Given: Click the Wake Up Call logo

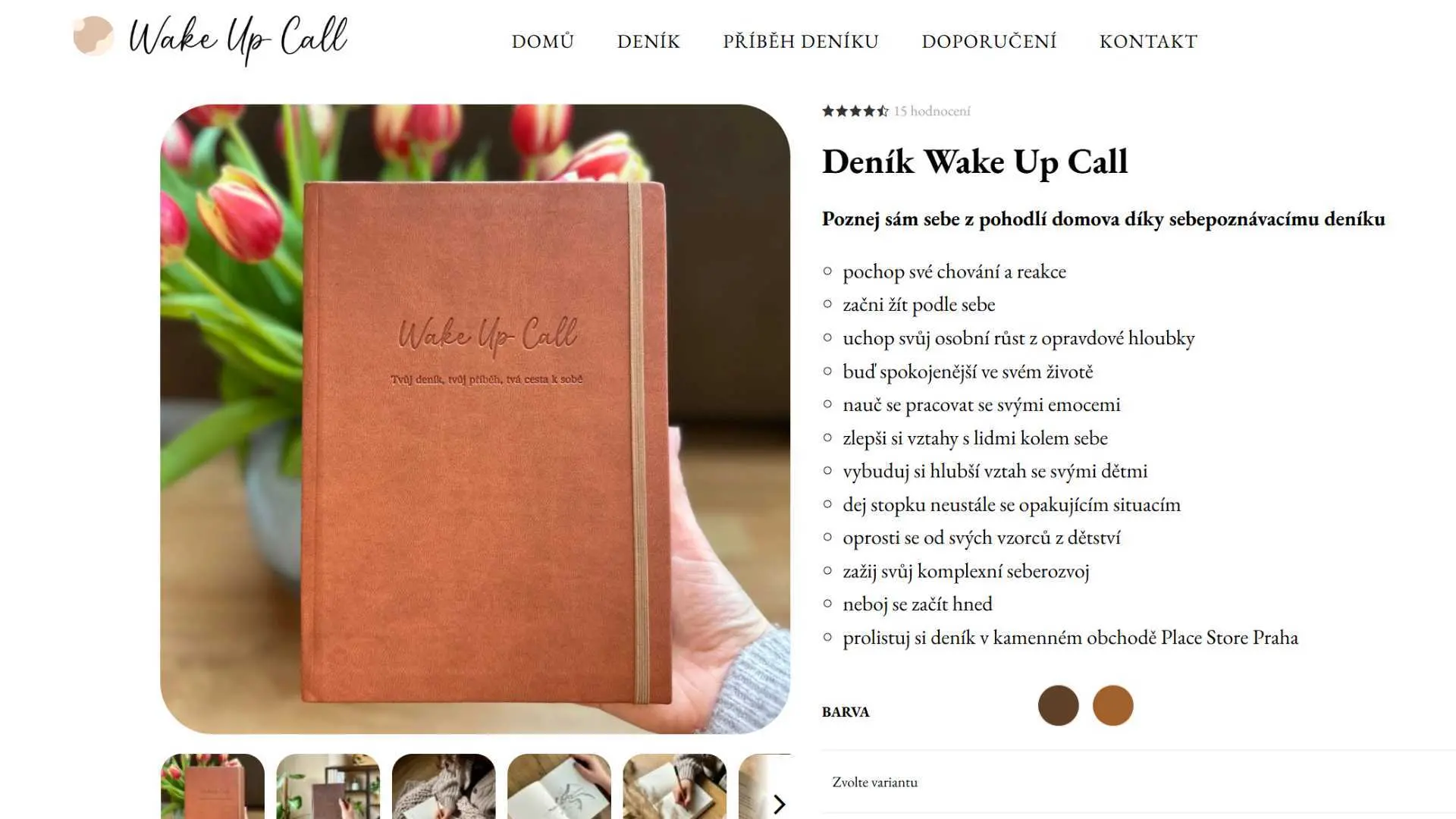Looking at the screenshot, I should click(x=210, y=38).
